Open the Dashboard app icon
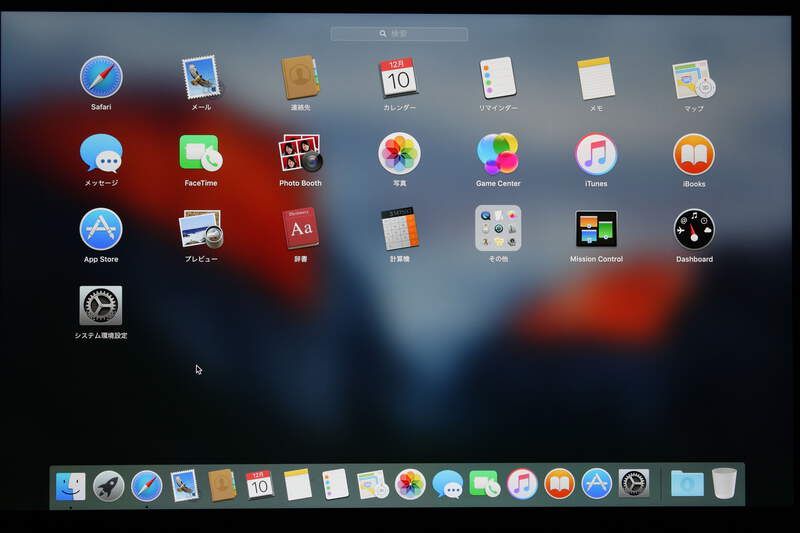This screenshot has width=800, height=533. tap(694, 229)
